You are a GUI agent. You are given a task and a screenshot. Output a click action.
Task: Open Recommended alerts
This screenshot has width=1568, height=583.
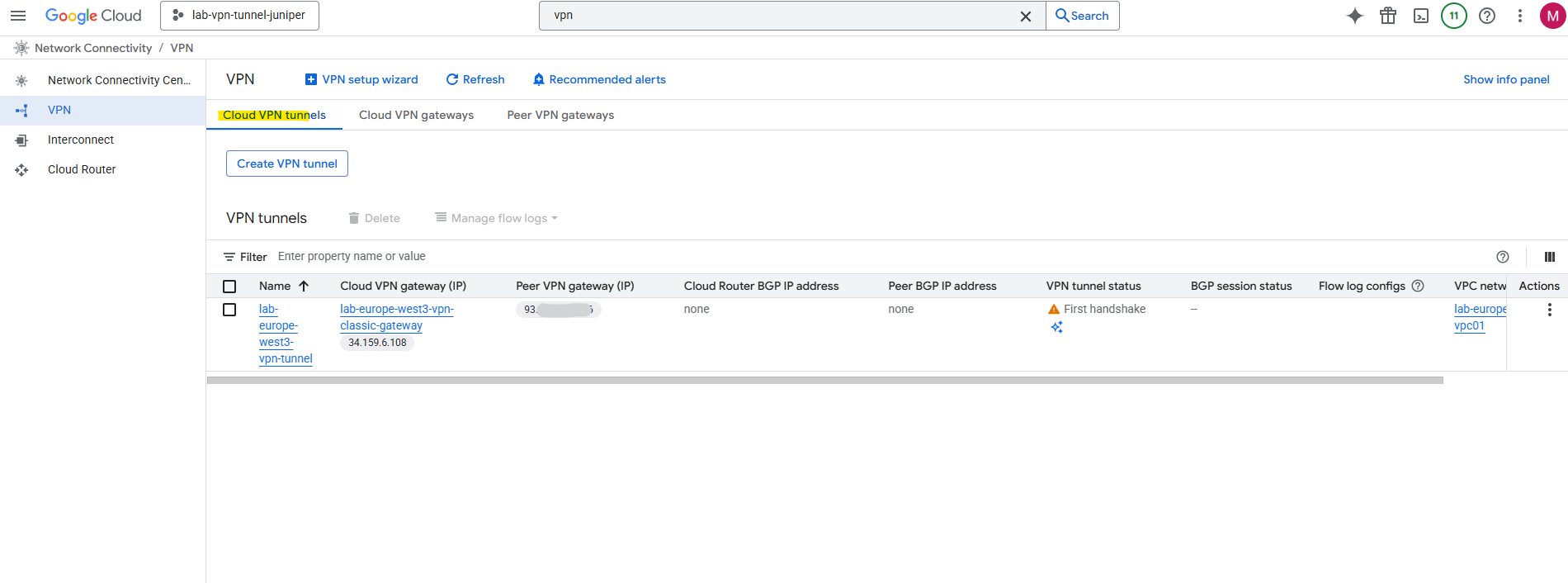point(599,79)
